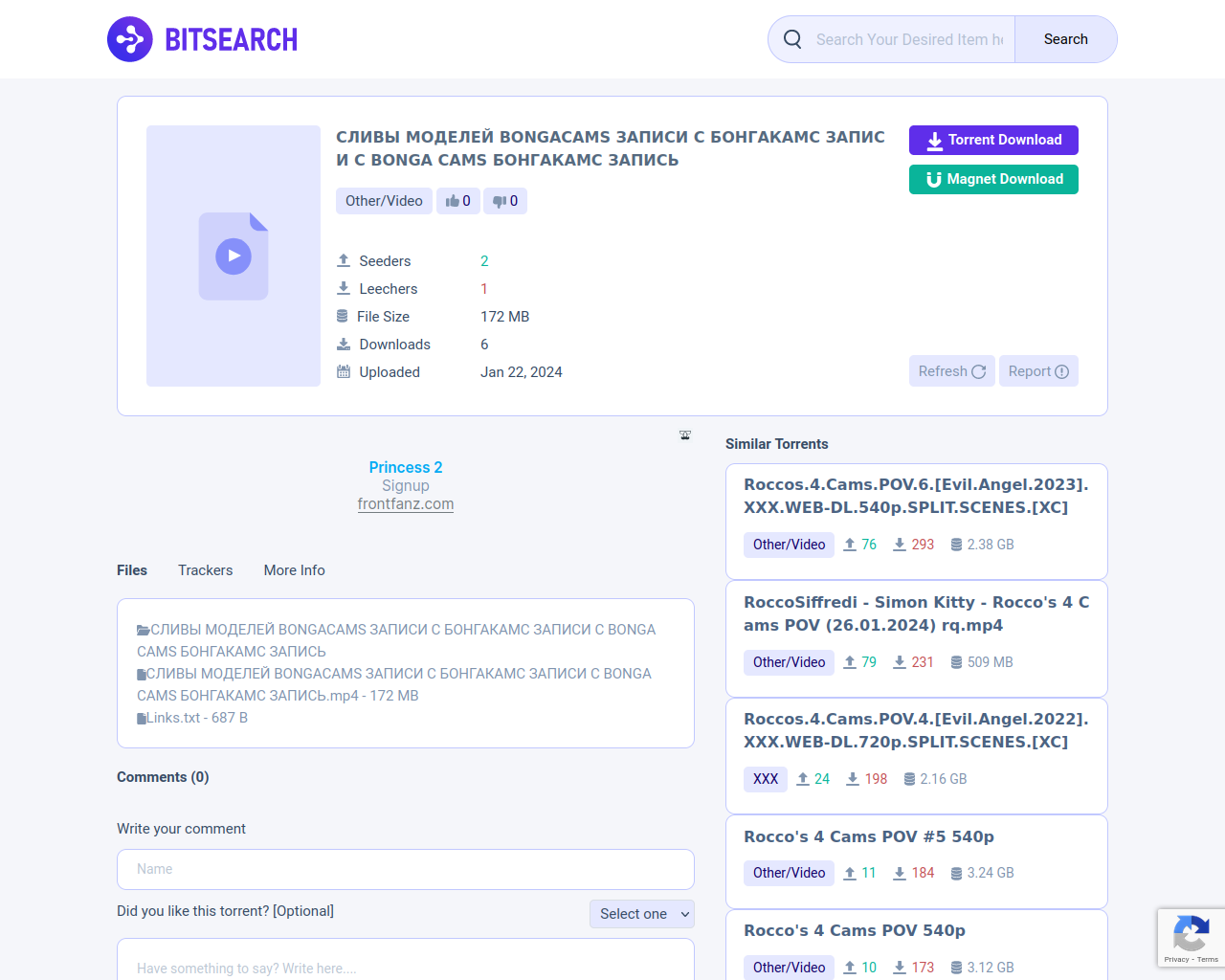Screen dimensions: 1225x980
Task: Click the Search button
Action: pyautogui.click(x=1065, y=39)
